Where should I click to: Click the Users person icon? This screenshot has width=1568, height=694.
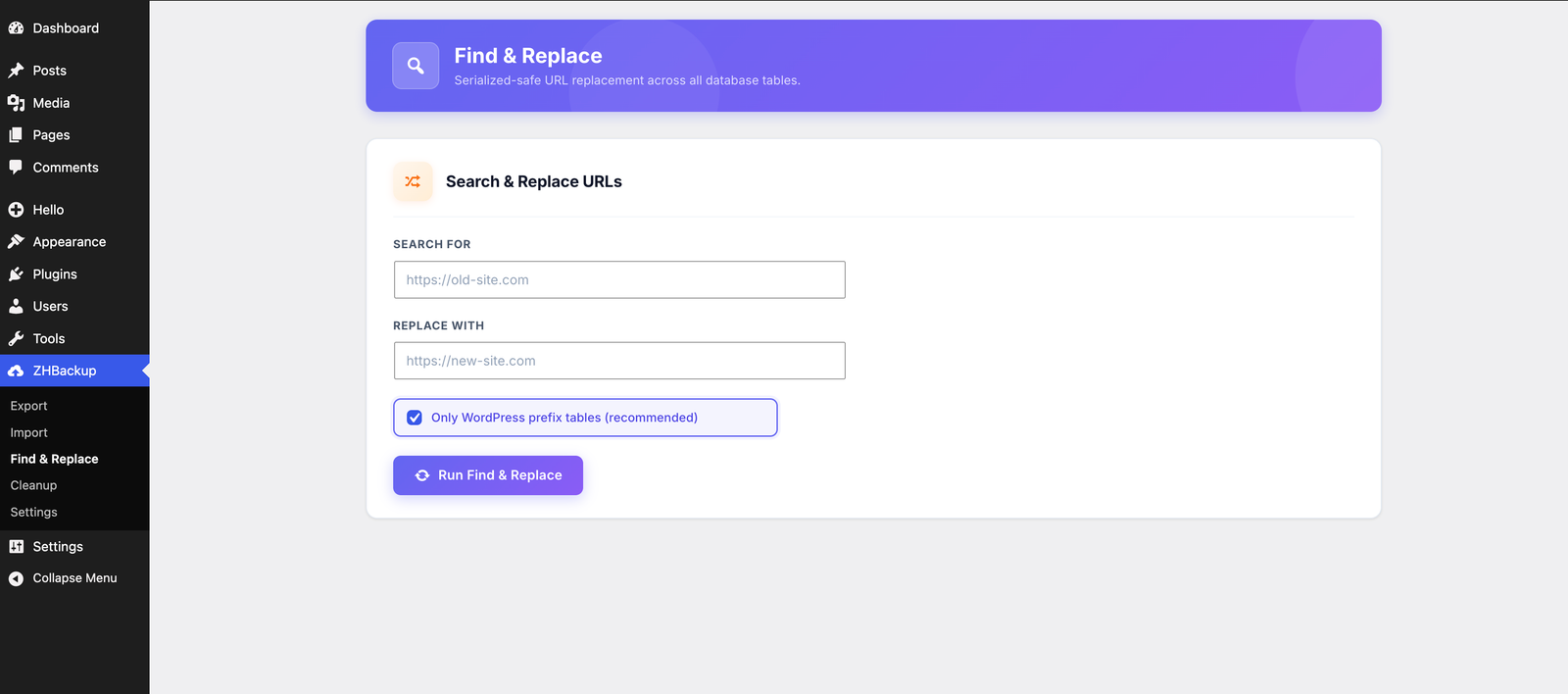point(16,307)
